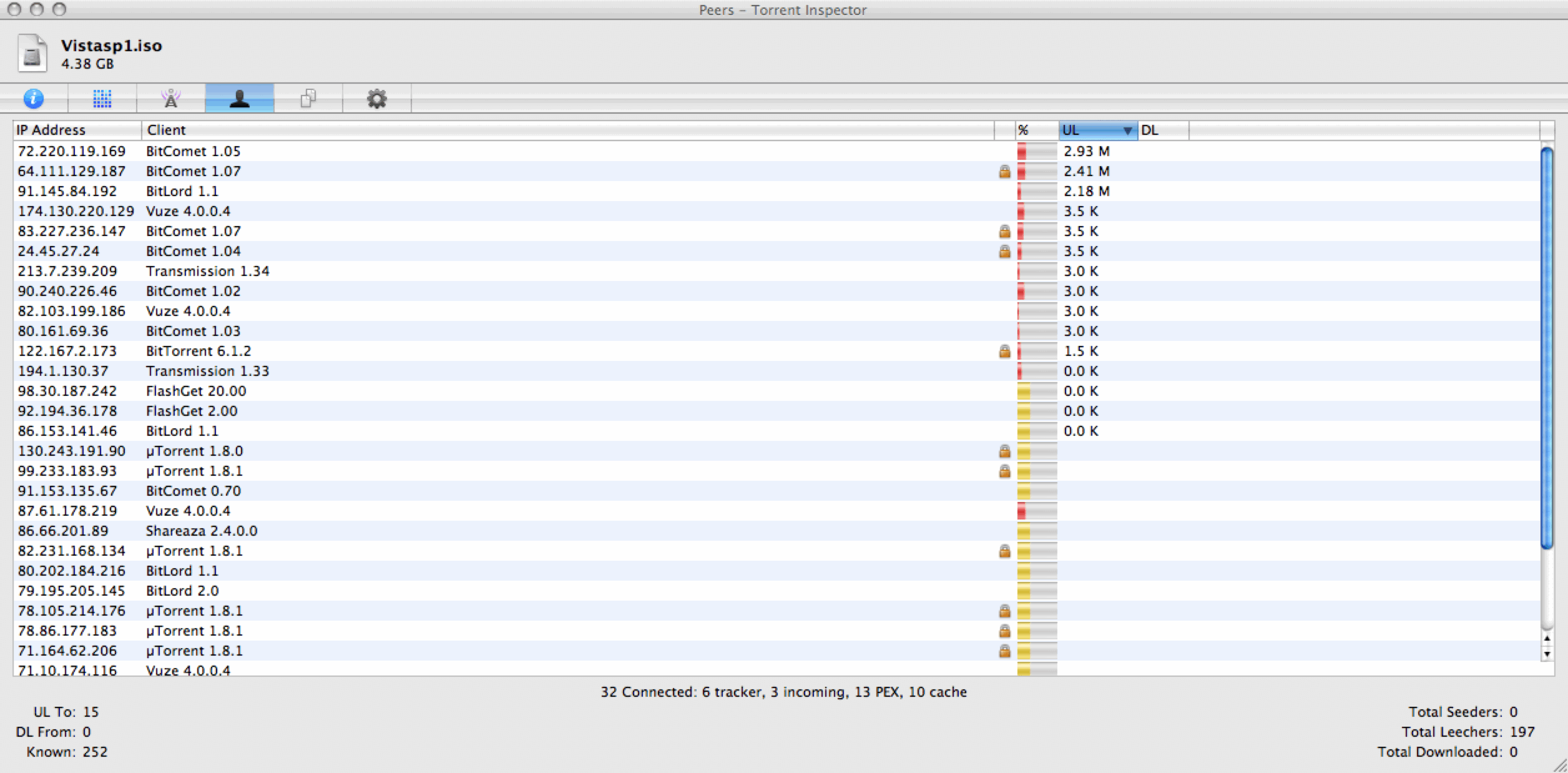Toggle sort direction arrow in UL header
The image size is (1568, 773).
1127,130
